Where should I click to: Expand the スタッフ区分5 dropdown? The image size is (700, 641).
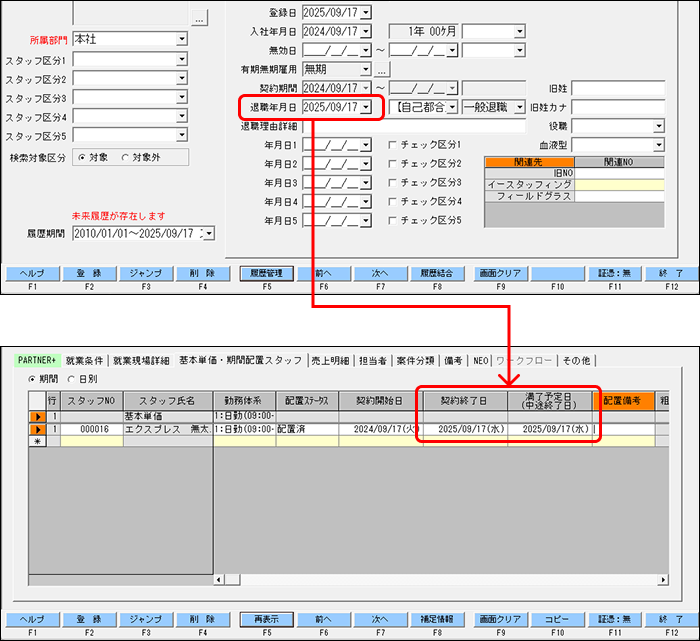click(181, 135)
